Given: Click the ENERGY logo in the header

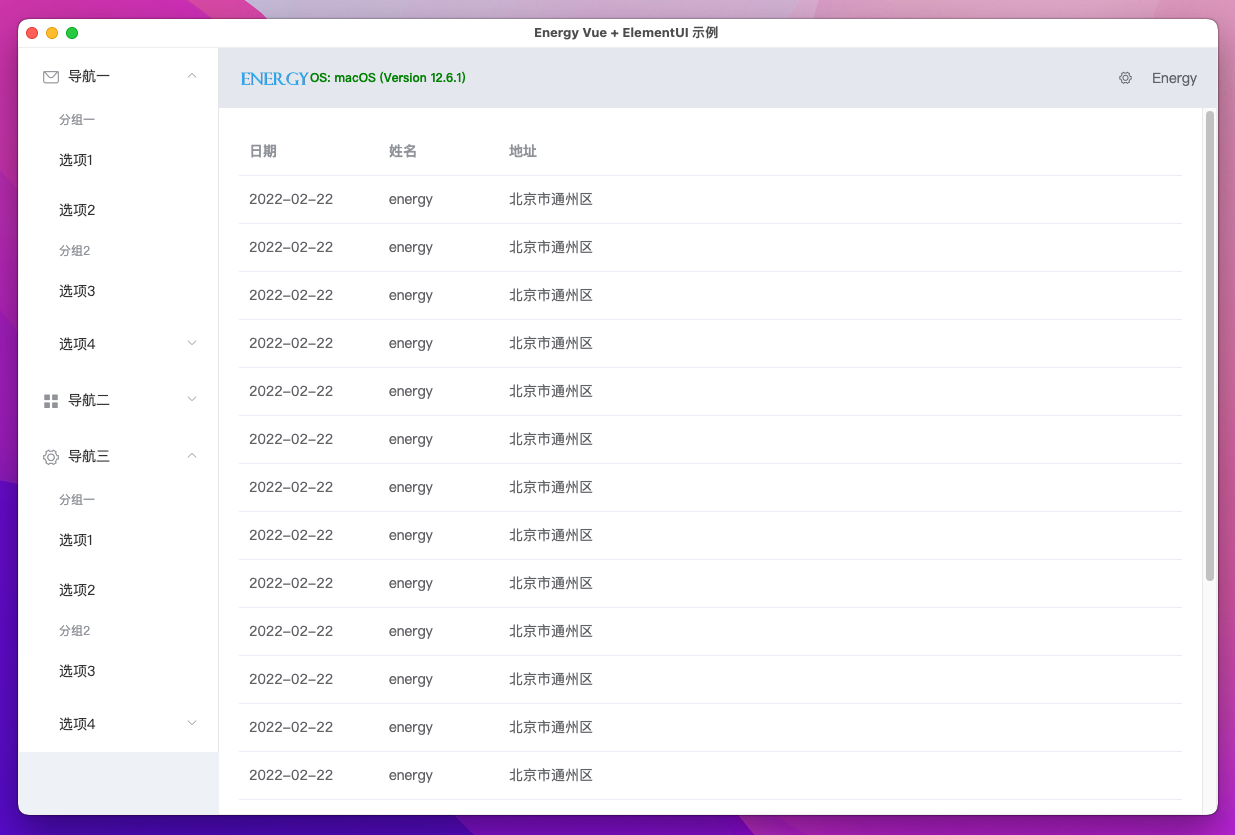Looking at the screenshot, I should 275,78.
